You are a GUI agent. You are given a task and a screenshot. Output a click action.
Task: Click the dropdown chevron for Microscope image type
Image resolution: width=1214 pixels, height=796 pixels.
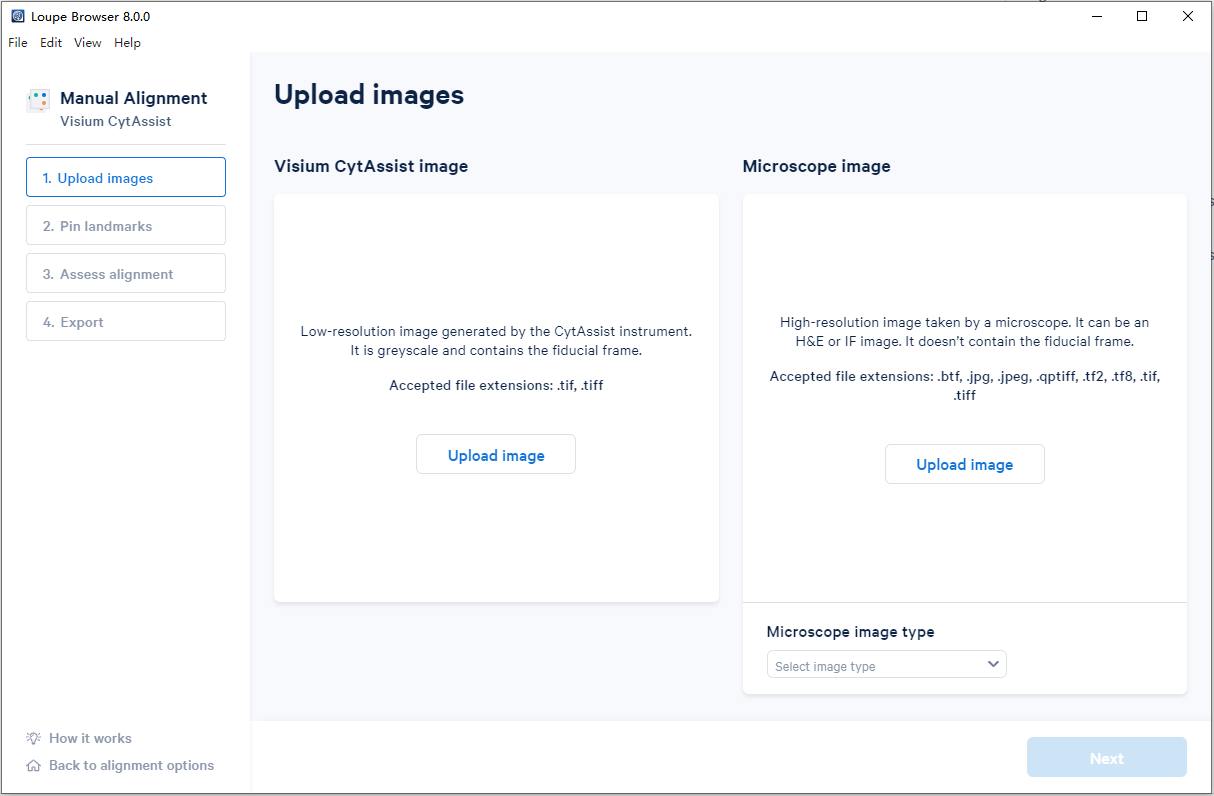click(x=993, y=664)
